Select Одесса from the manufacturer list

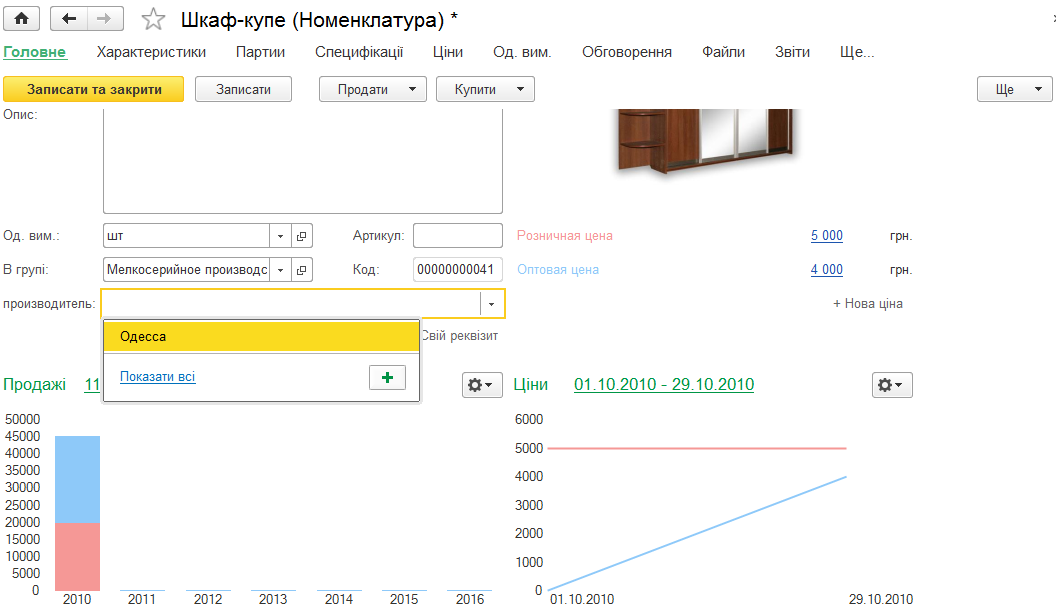pyautogui.click(x=261, y=337)
